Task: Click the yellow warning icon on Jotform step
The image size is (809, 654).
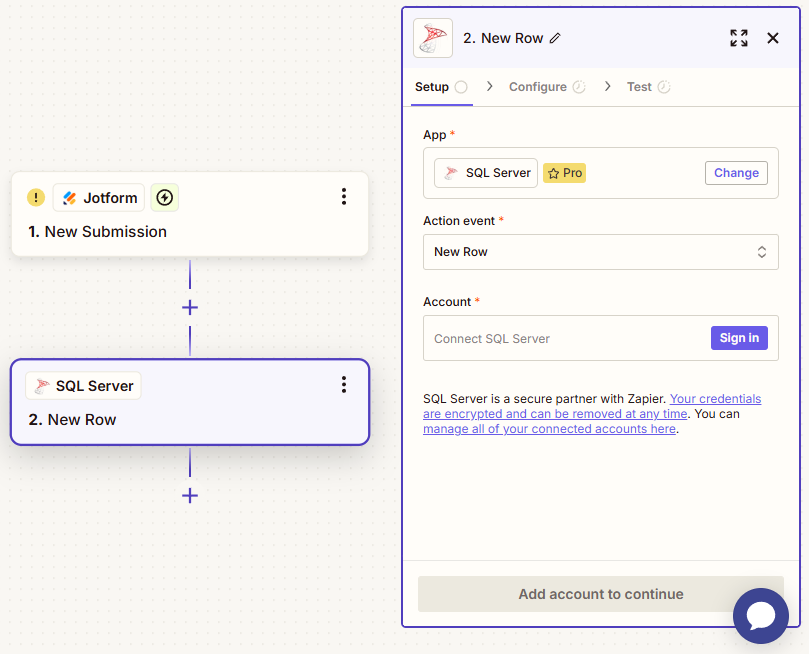Action: coord(36,198)
